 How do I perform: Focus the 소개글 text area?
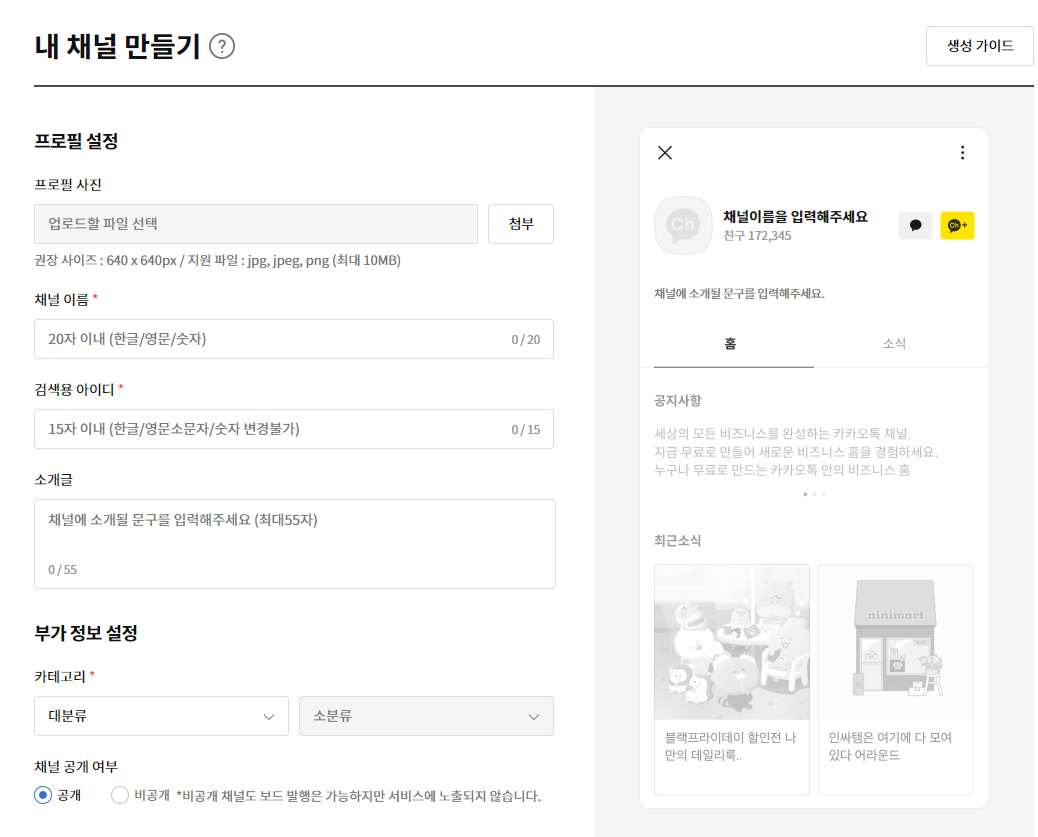(x=295, y=544)
